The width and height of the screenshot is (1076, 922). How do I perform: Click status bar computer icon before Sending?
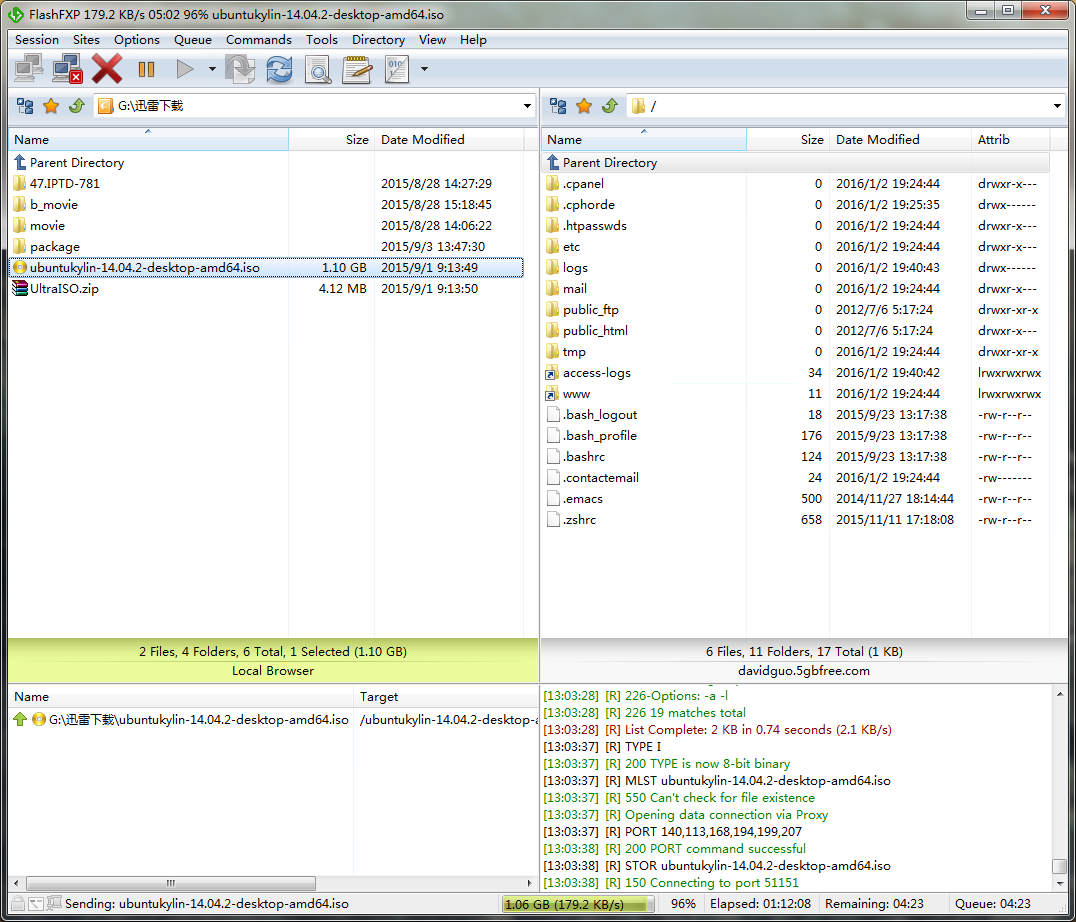click(x=54, y=903)
